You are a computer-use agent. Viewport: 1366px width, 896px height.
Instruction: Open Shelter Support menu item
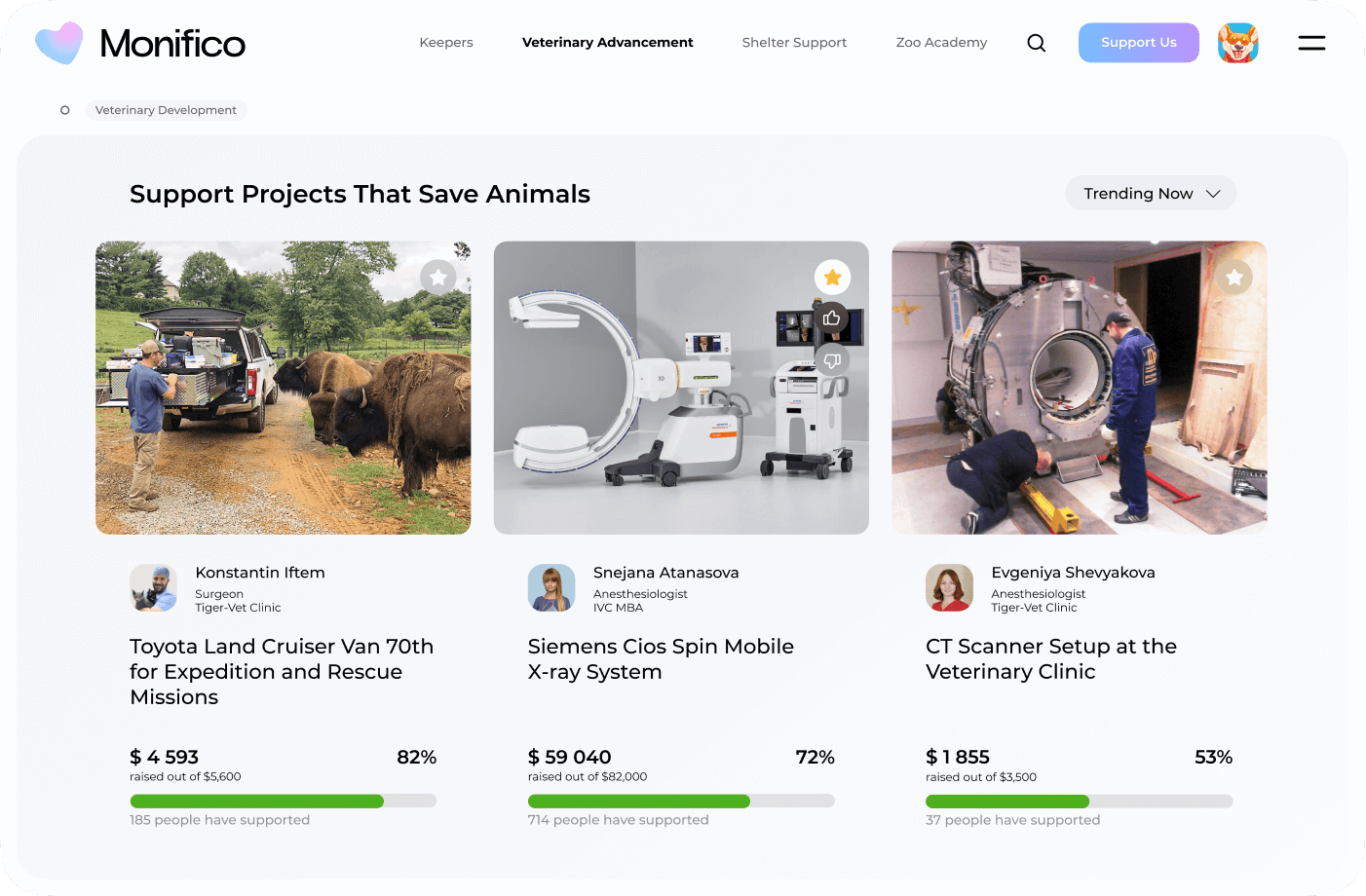click(794, 43)
